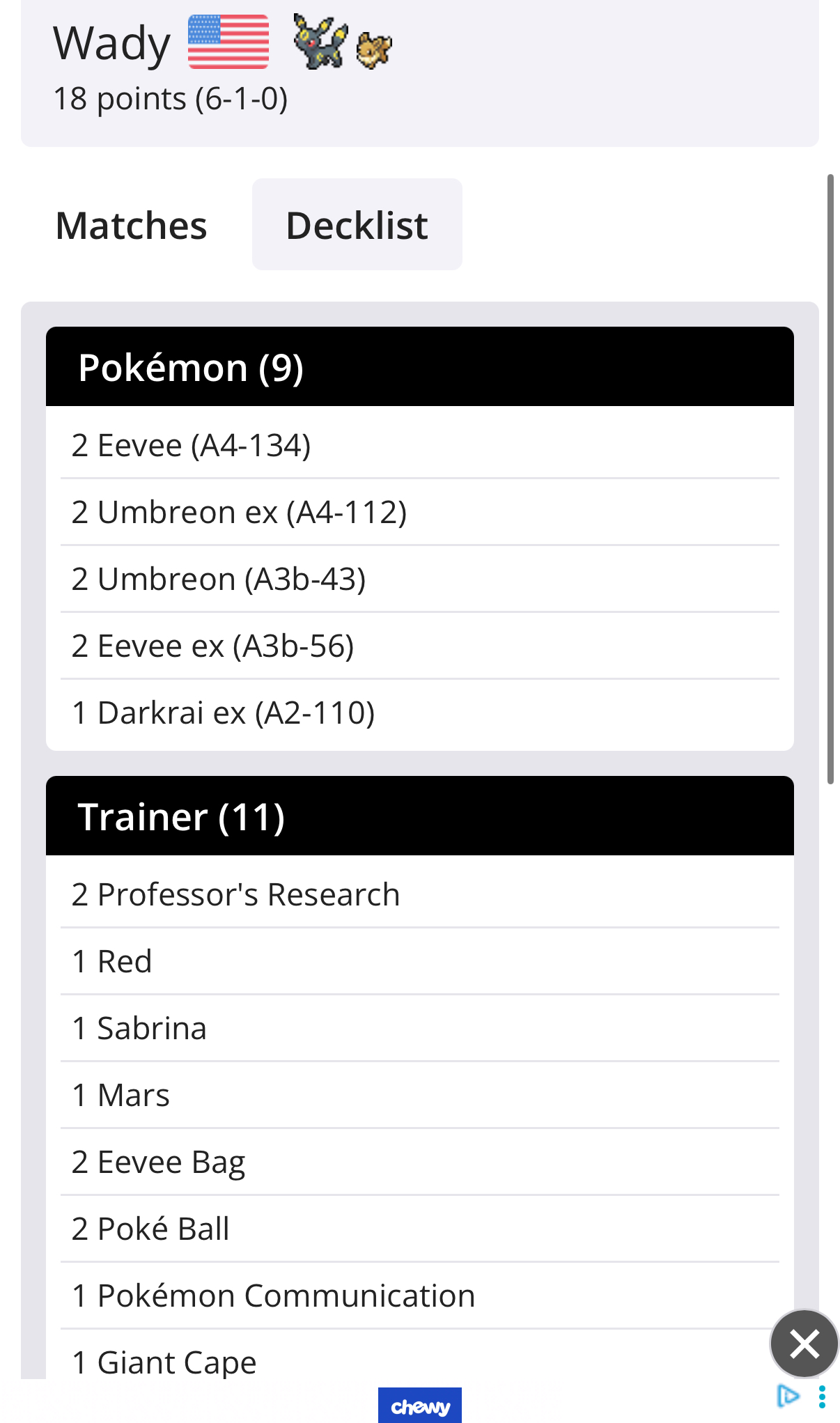Screen dimensions: 840x1423
Task: Open the ad options three-dot icon
Action: coord(823,1396)
